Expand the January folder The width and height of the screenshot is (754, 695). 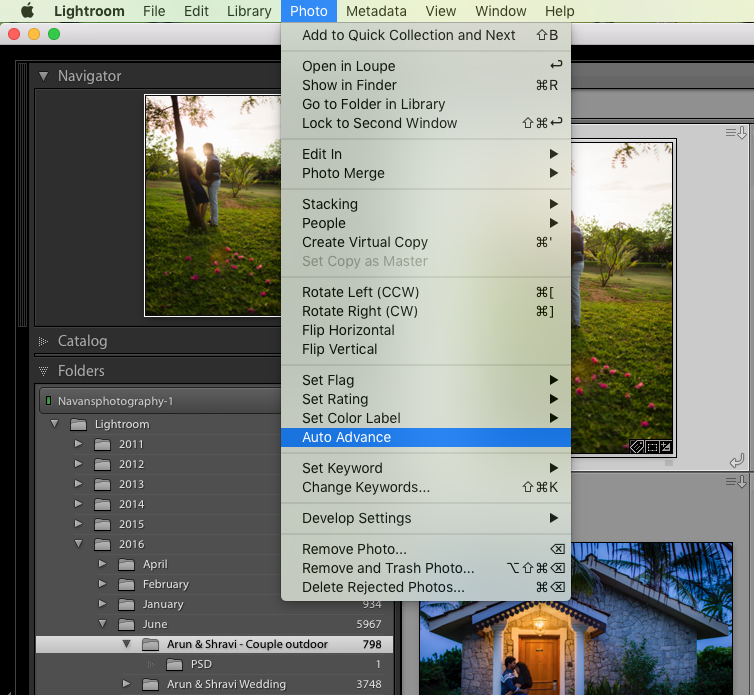click(102, 603)
